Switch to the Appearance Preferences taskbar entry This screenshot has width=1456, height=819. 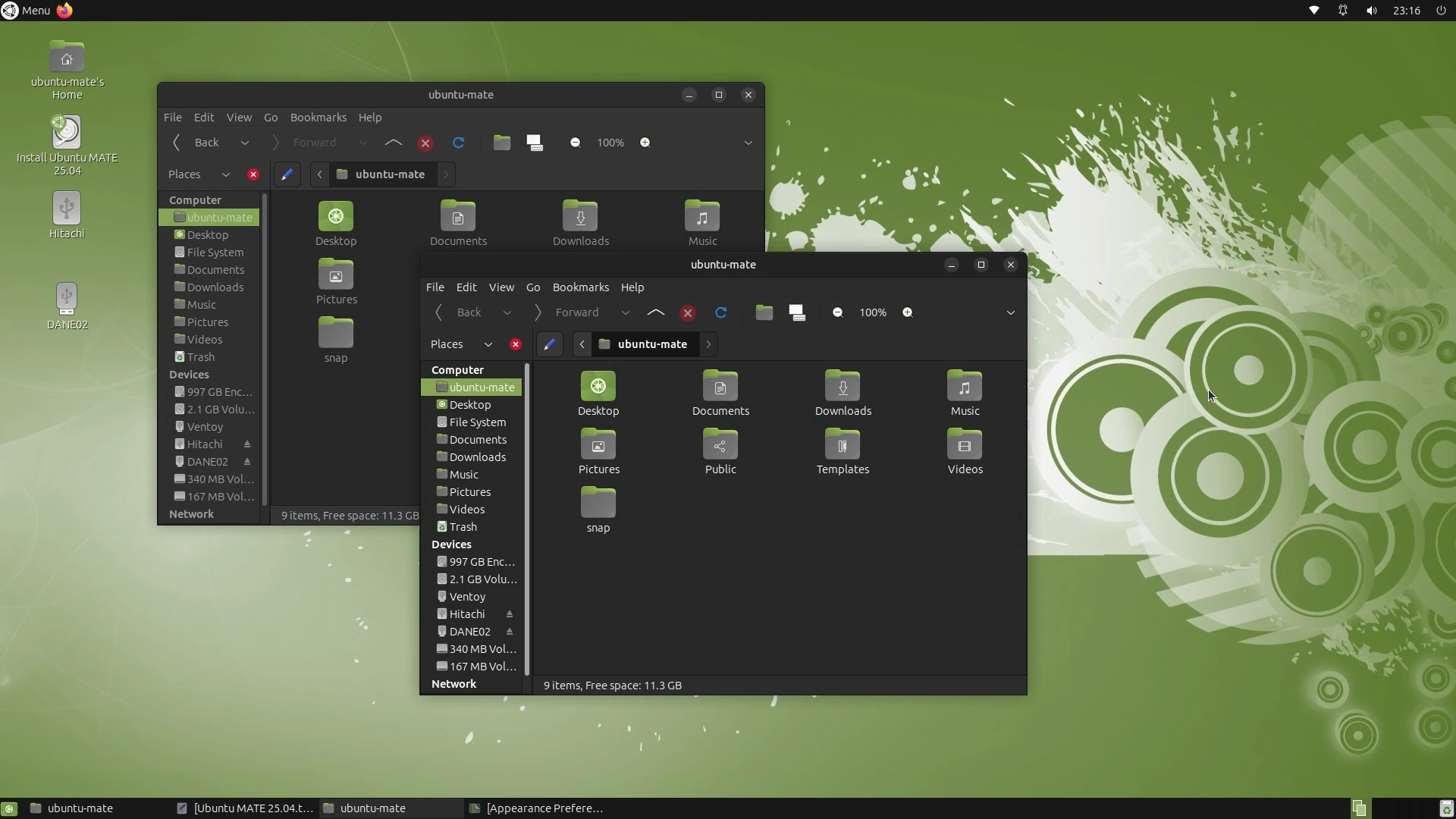543,808
